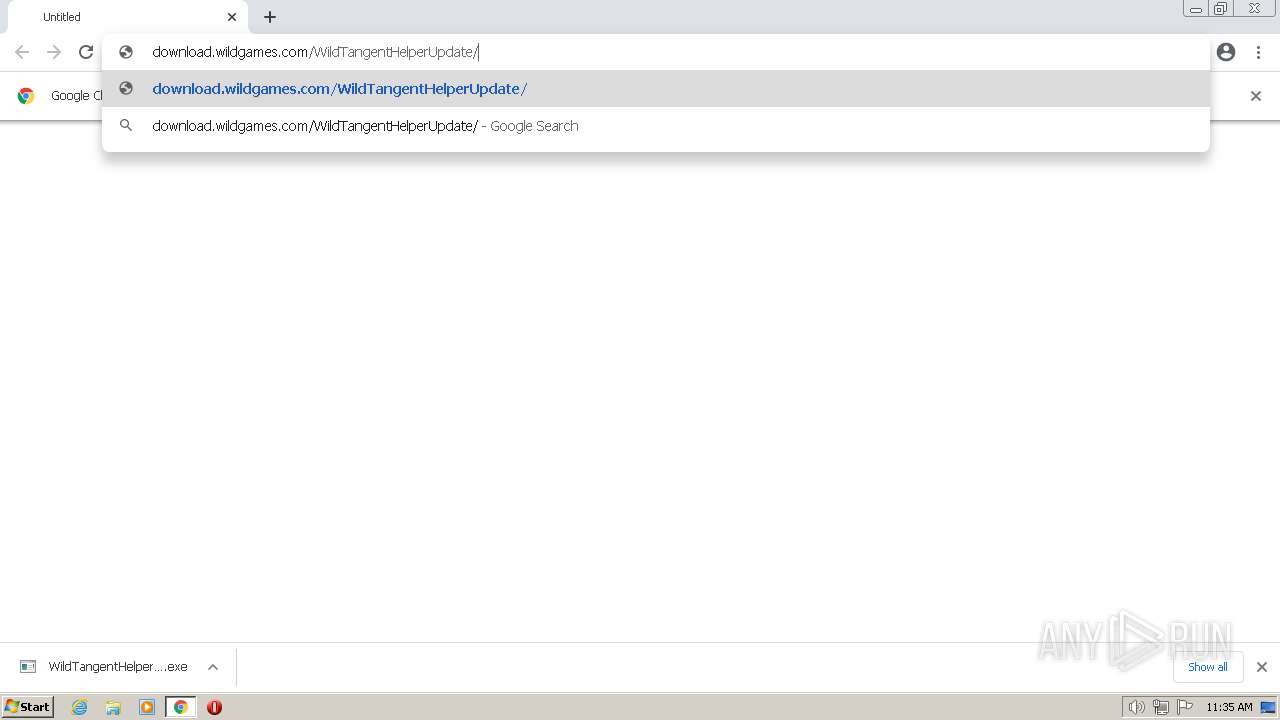Click the Chrome logo in infobar
Image resolution: width=1280 pixels, height=720 pixels.
pos(26,96)
